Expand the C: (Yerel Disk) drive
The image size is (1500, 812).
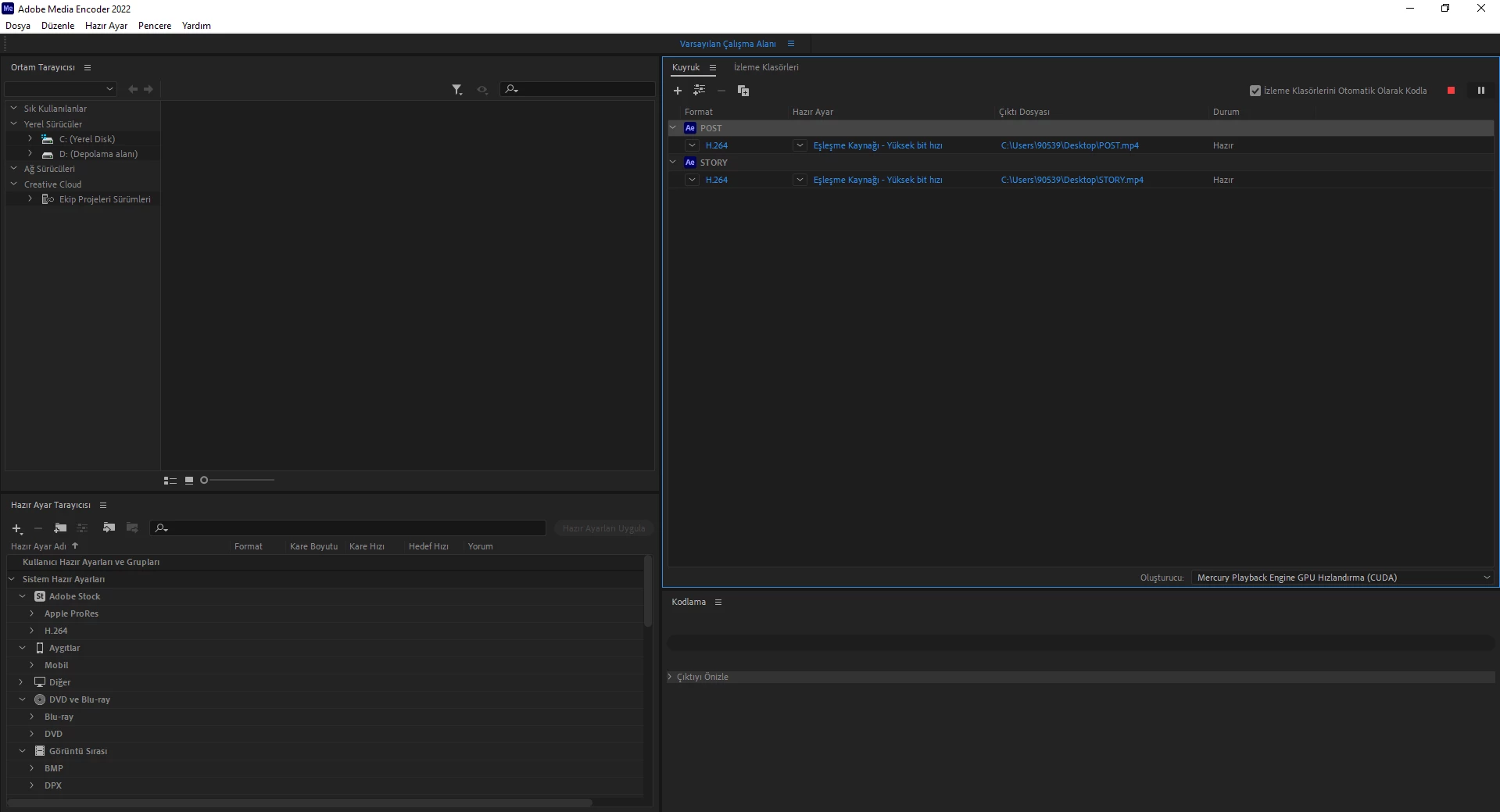[30, 138]
